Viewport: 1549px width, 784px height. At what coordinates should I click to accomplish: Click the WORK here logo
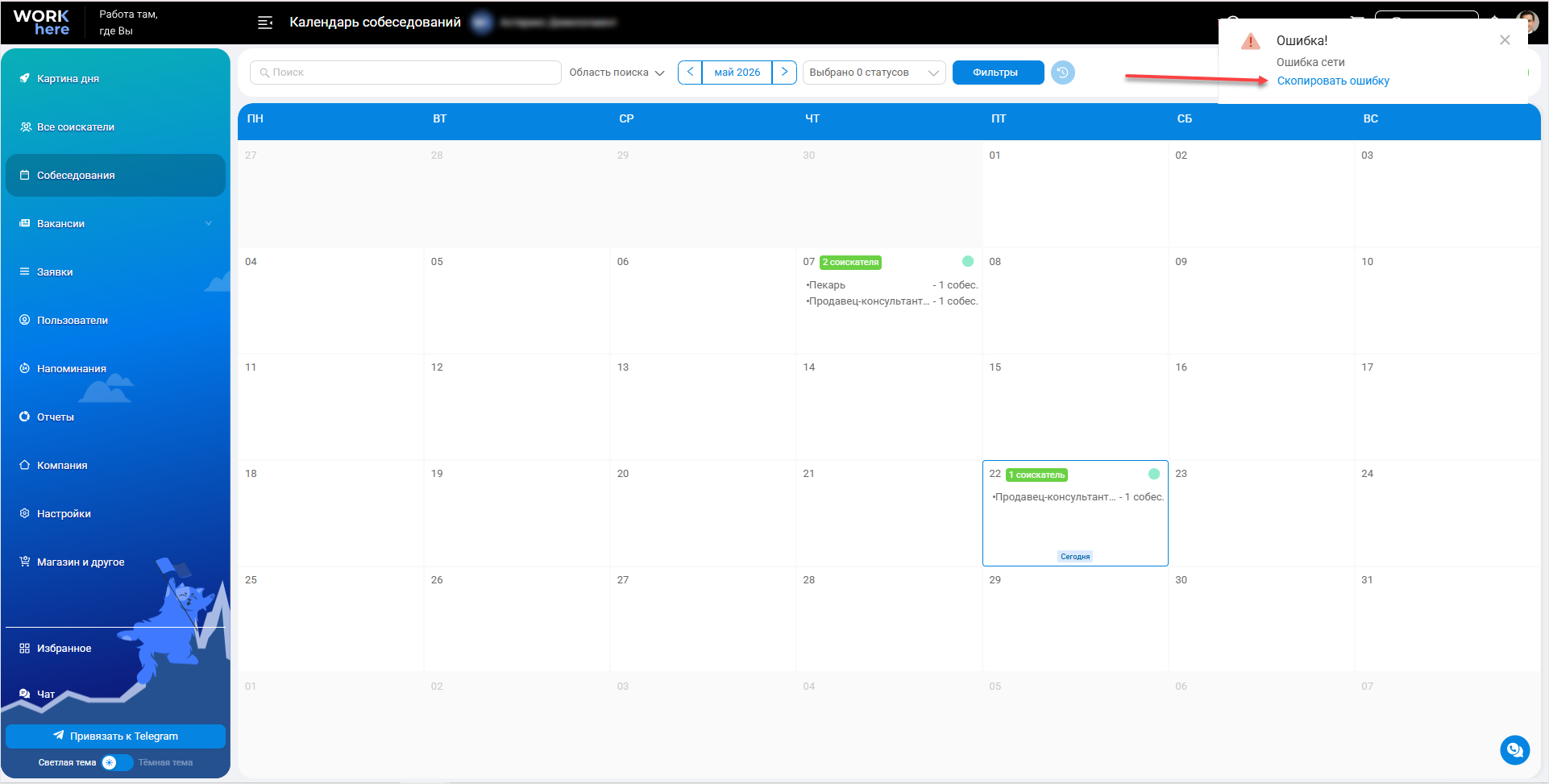[x=42, y=23]
